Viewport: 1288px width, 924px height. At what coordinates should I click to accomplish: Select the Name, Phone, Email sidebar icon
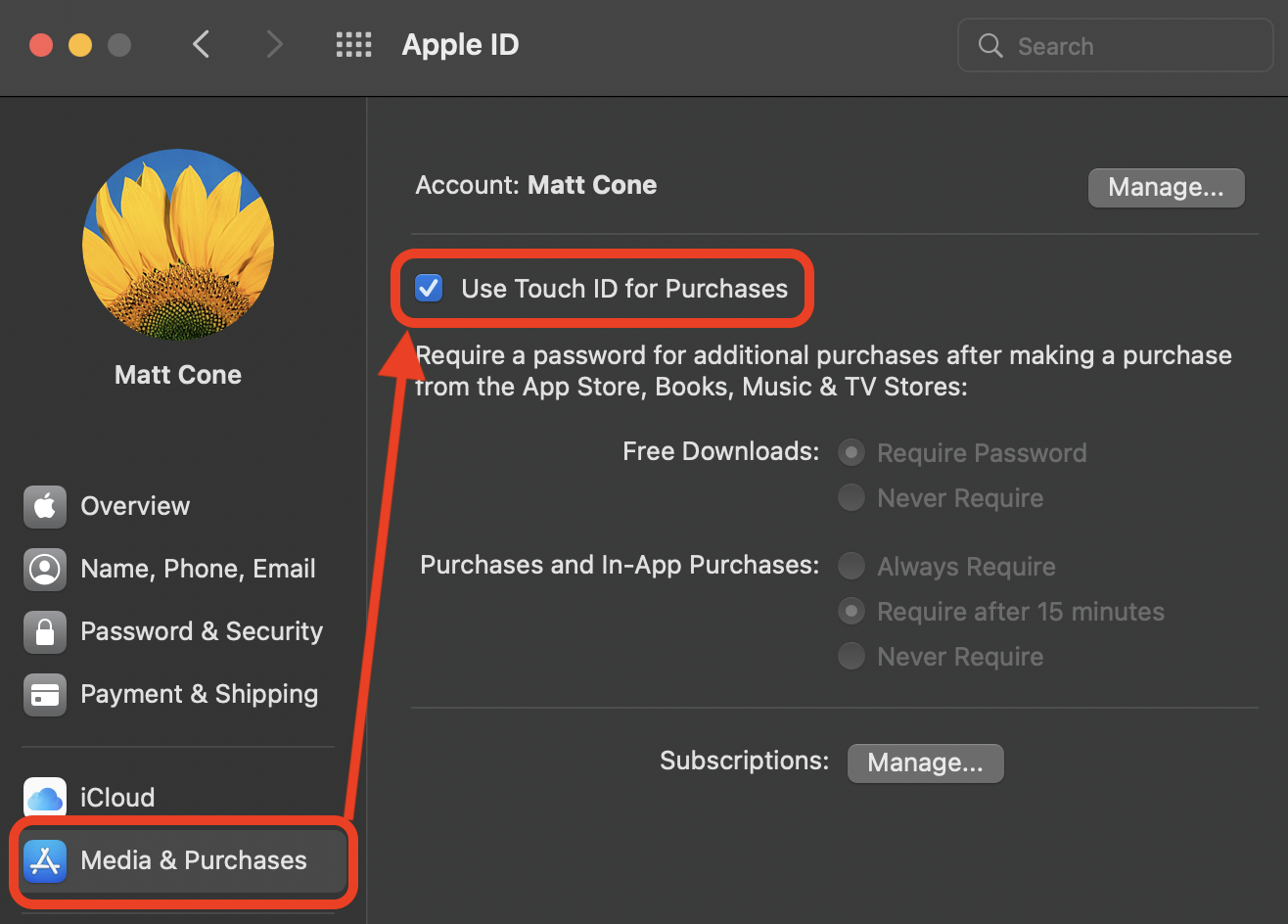pos(45,569)
